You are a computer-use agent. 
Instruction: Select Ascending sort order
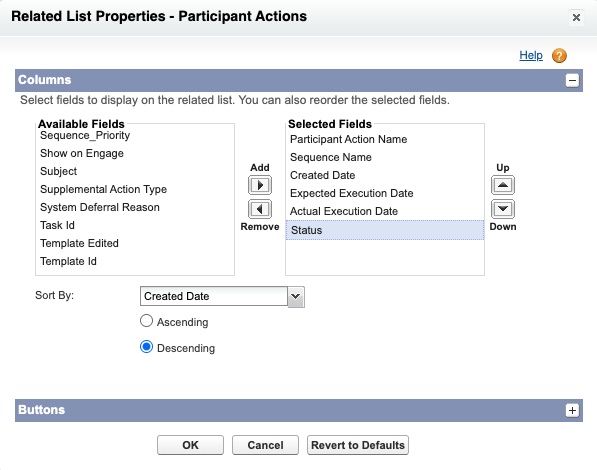coord(146,321)
